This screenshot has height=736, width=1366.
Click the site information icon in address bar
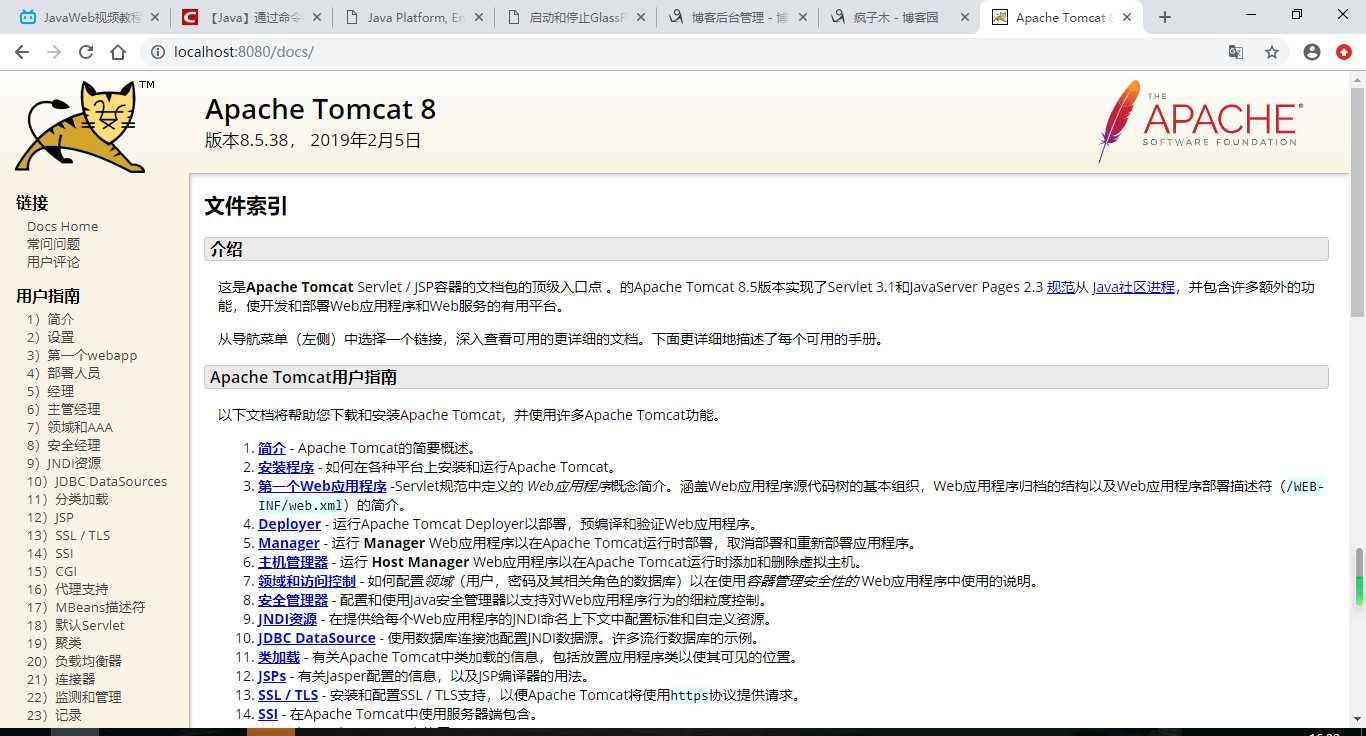pos(157,52)
